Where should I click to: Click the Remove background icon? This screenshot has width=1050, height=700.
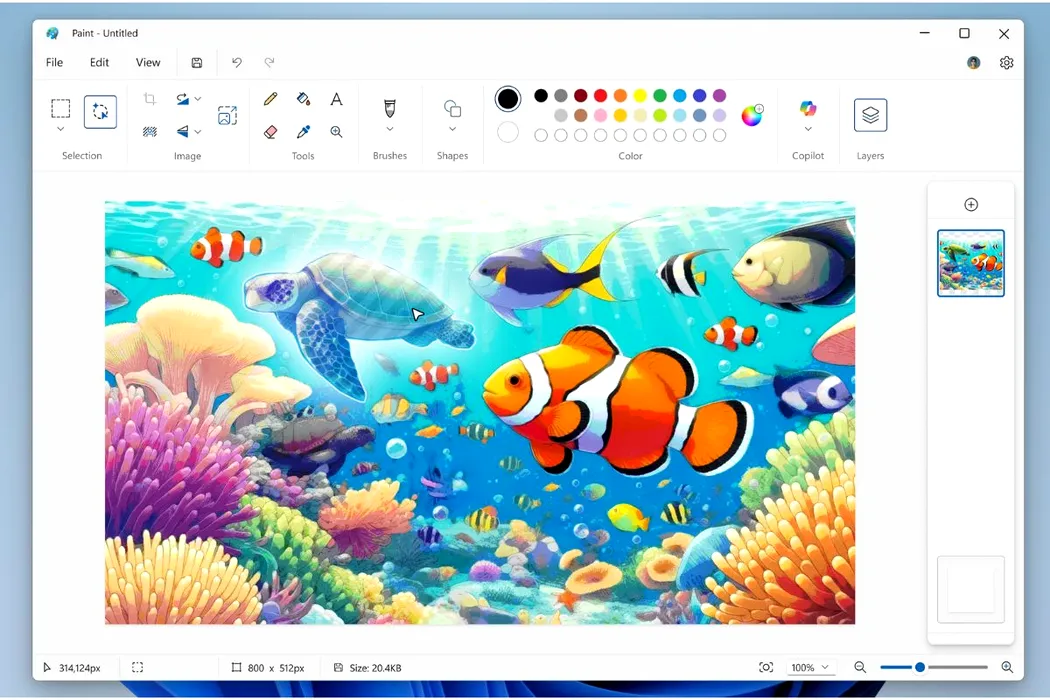click(x=150, y=132)
